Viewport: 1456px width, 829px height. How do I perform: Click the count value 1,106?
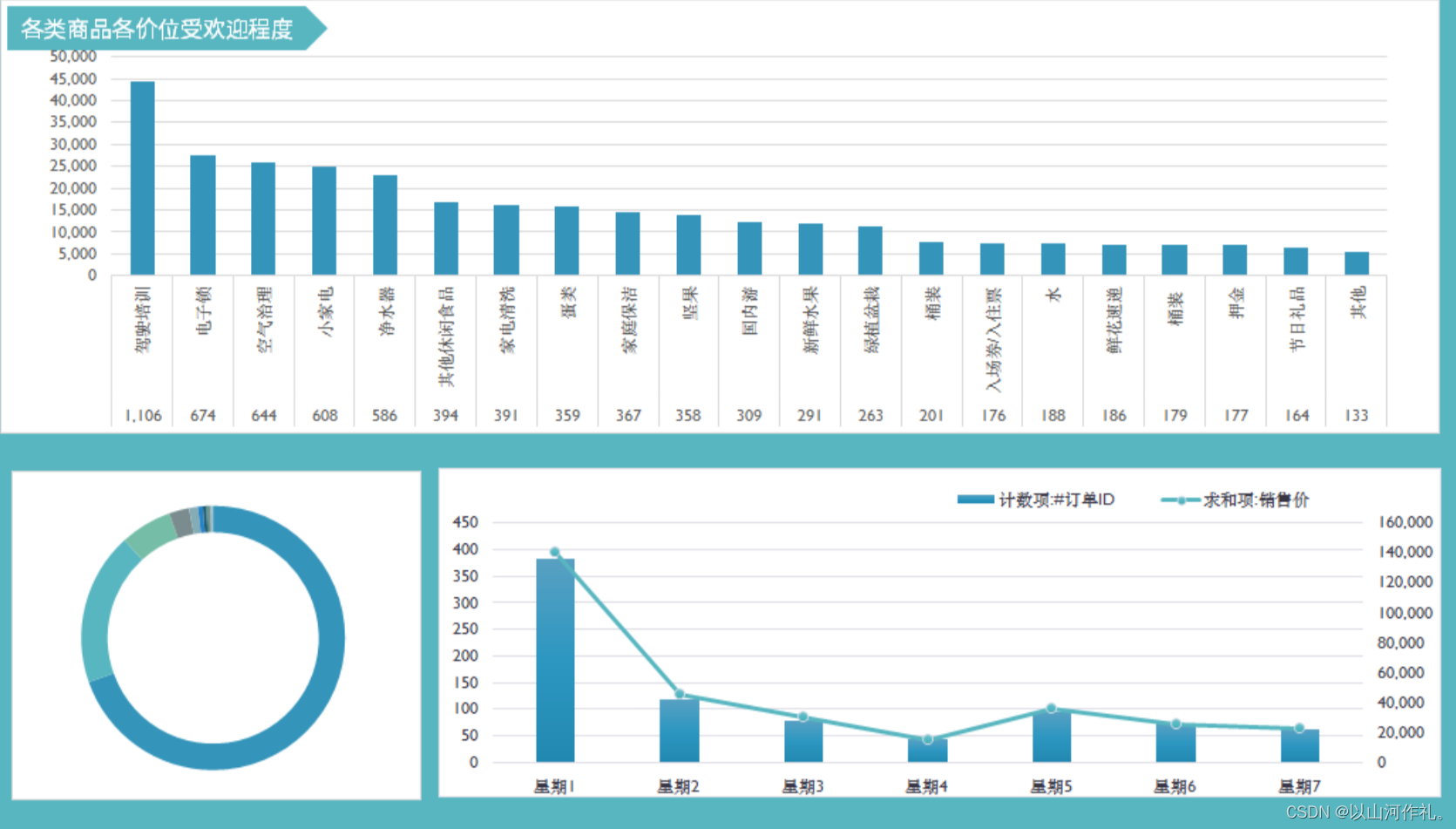coord(143,416)
